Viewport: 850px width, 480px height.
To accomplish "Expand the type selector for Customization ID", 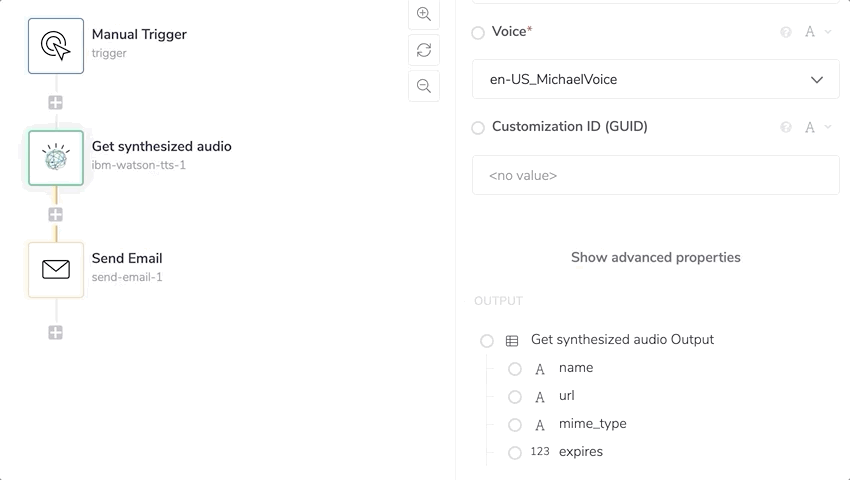I will click(x=817, y=127).
